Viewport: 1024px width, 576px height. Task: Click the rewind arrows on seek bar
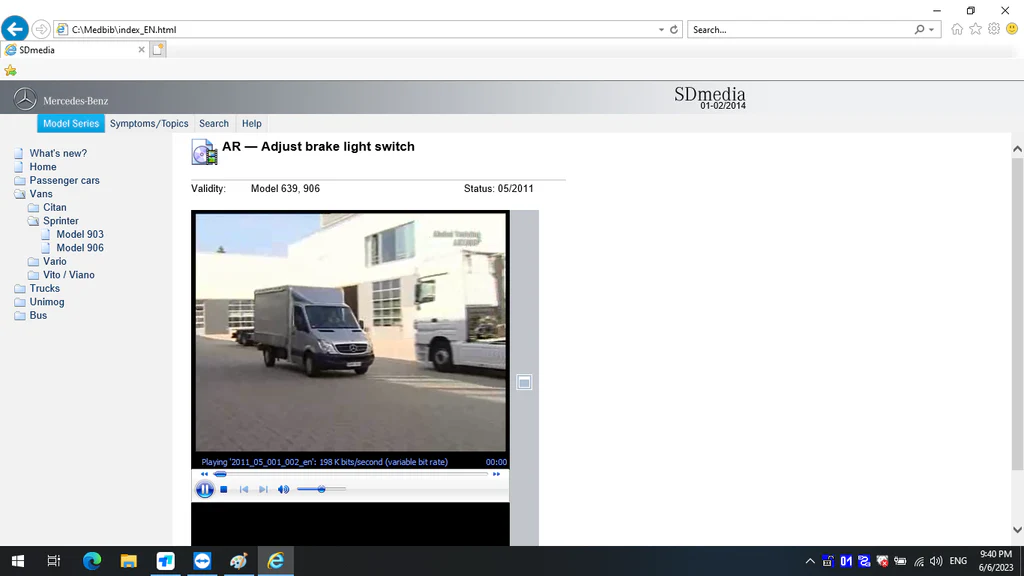204,474
